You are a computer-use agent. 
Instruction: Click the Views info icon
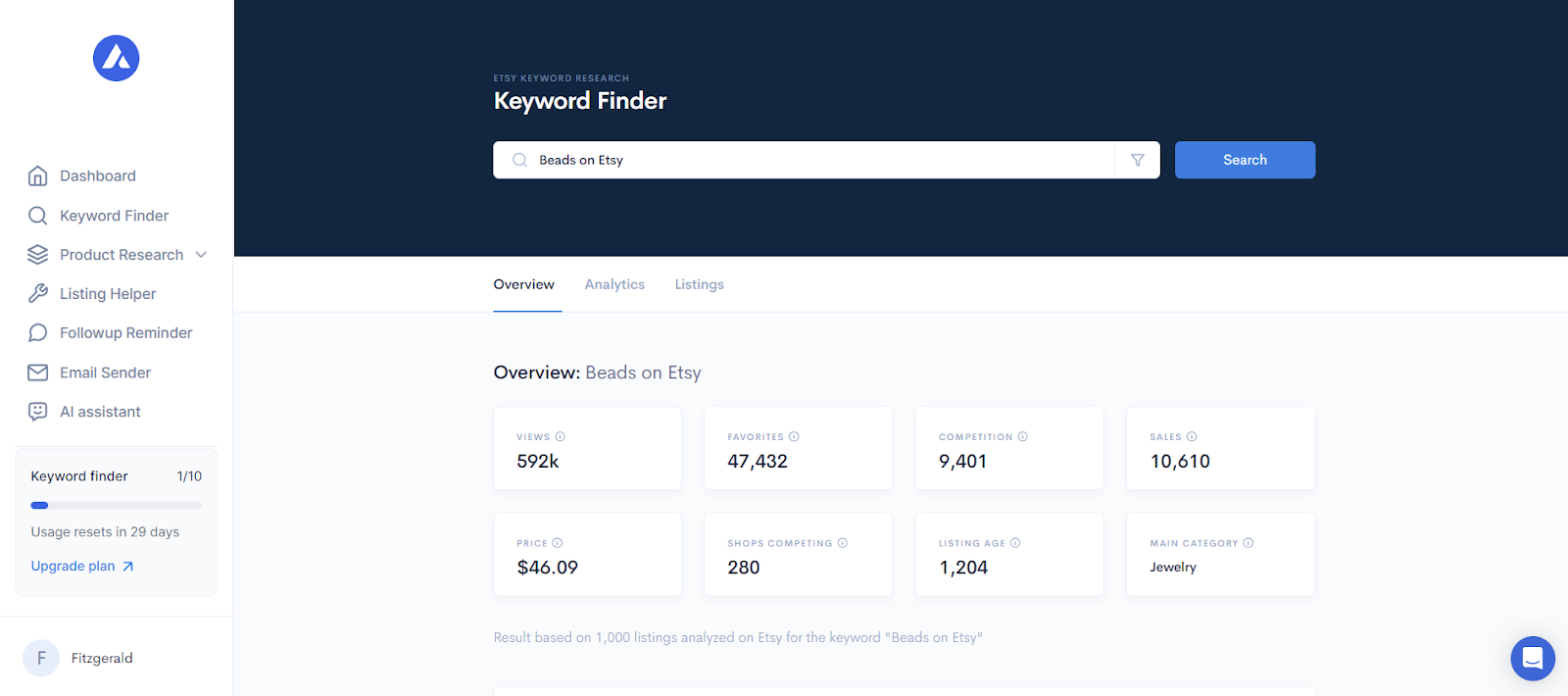click(561, 437)
